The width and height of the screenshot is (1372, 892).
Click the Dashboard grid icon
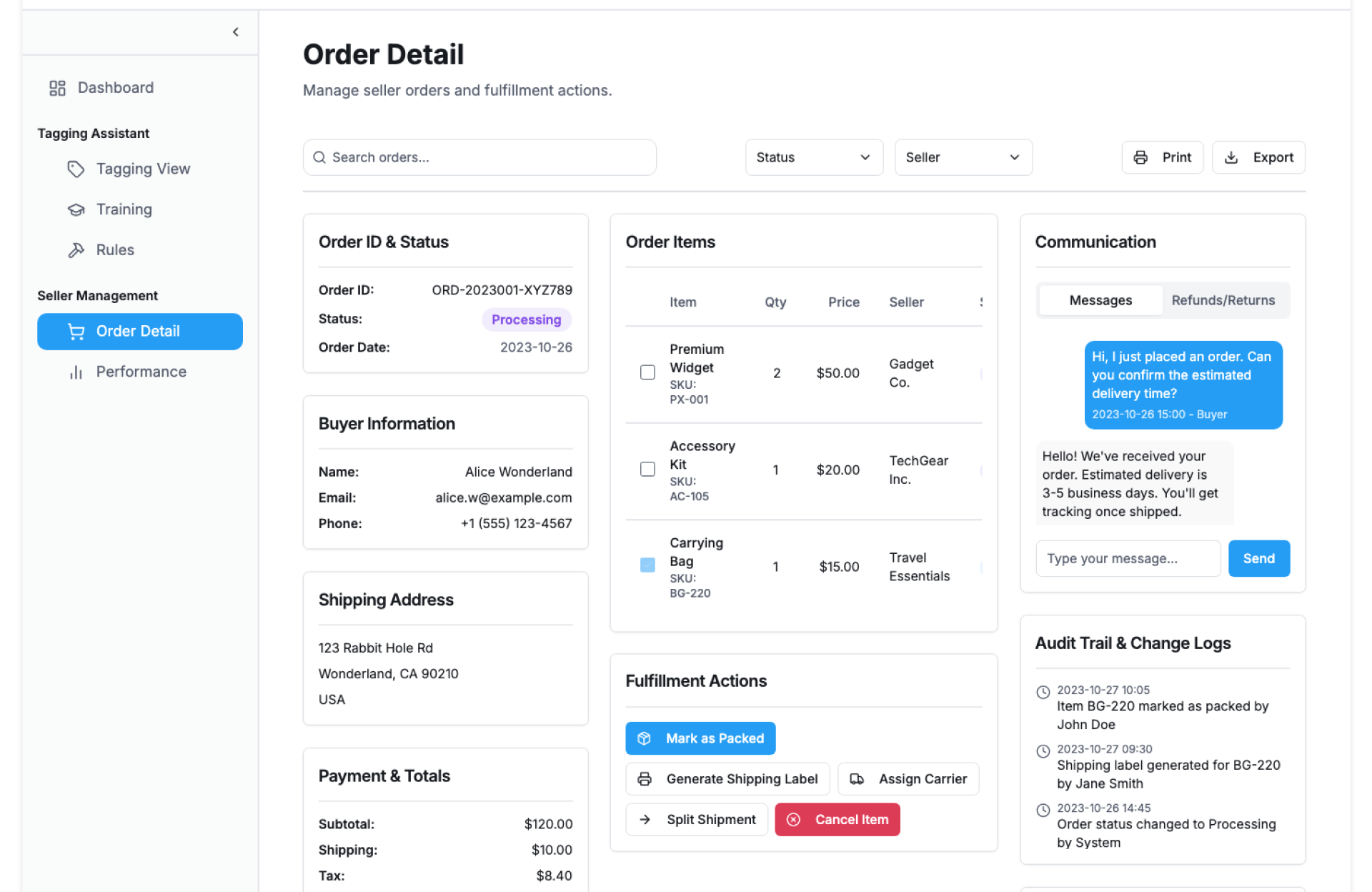click(x=57, y=88)
